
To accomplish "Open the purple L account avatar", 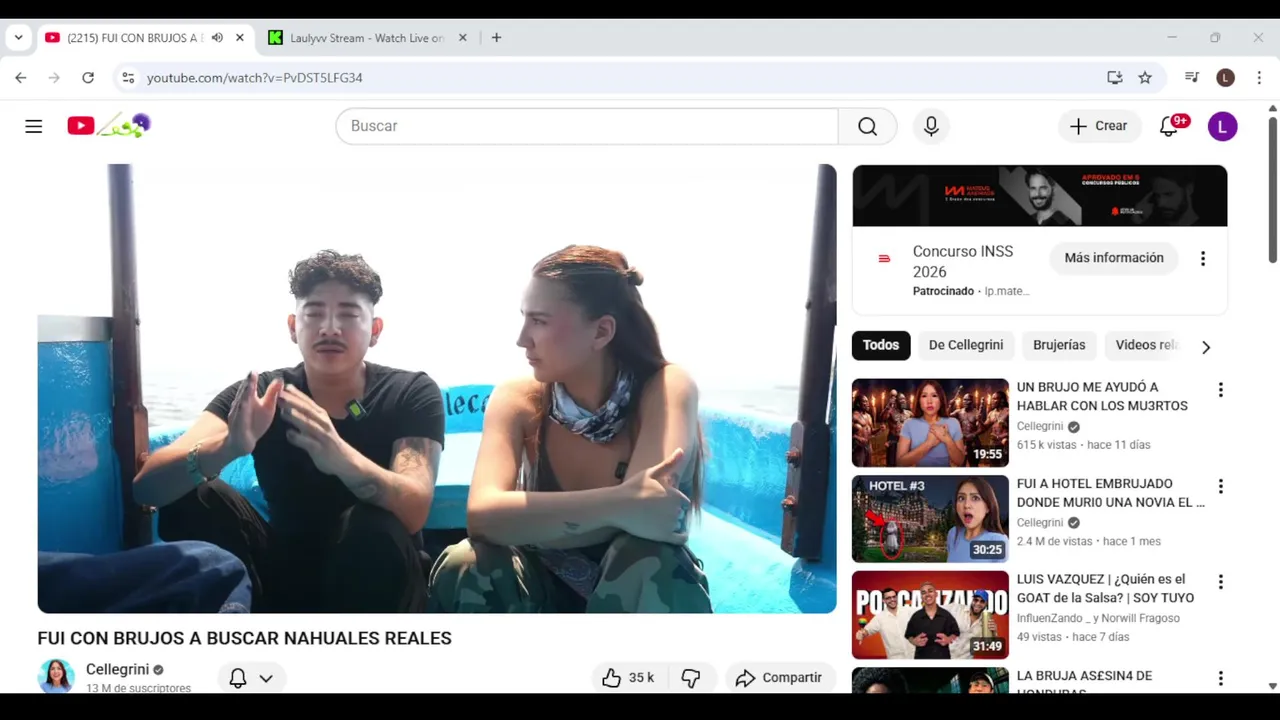I will point(1222,126).
